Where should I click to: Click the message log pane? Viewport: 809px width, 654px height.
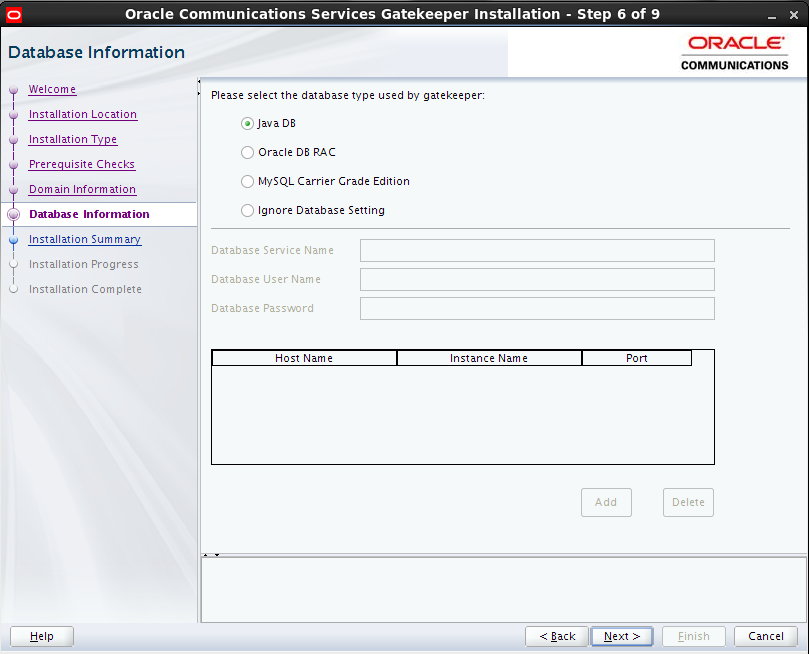[503, 590]
